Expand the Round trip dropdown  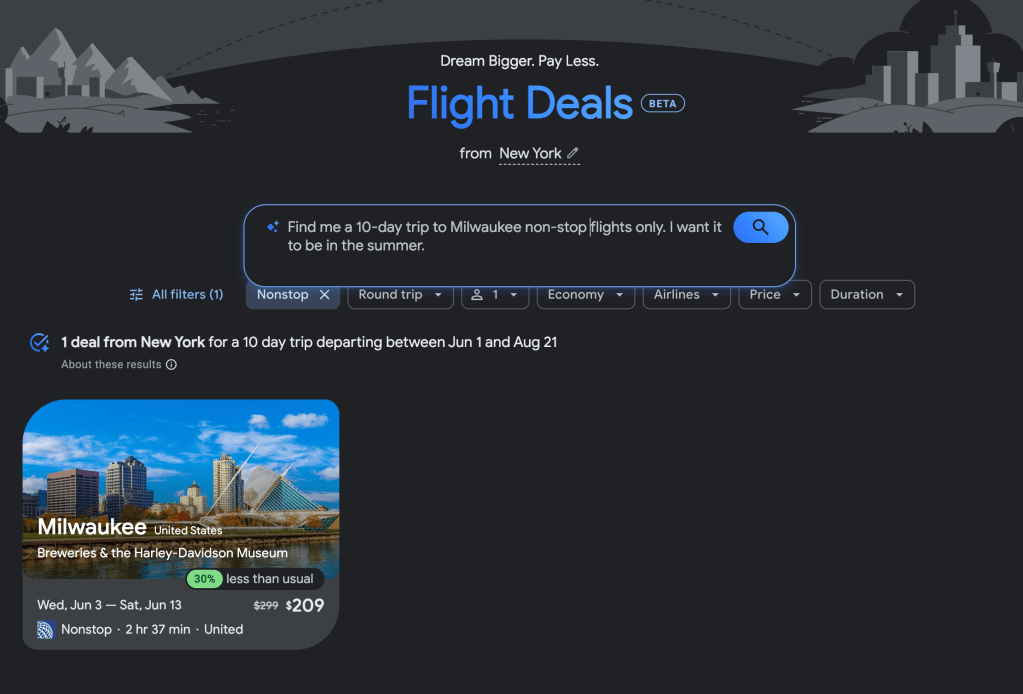401,295
